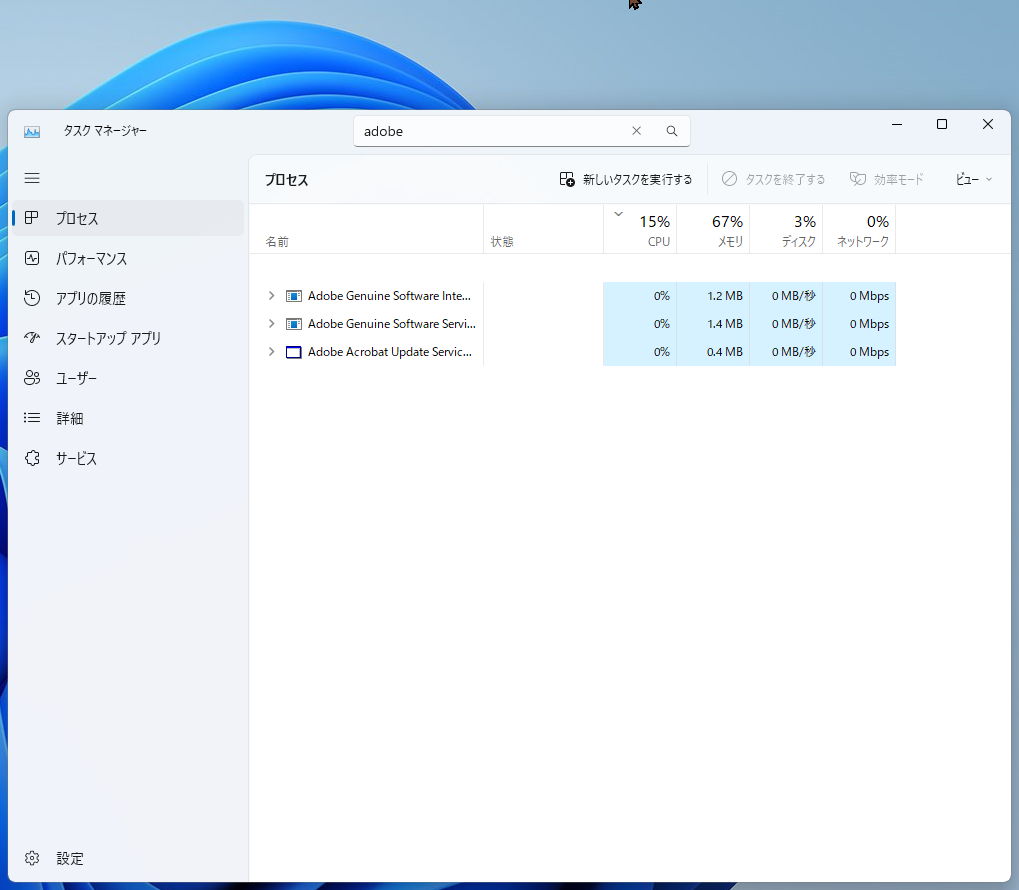Sort by the 67% メモリ column header
The width and height of the screenshot is (1019, 890).
[x=713, y=229]
